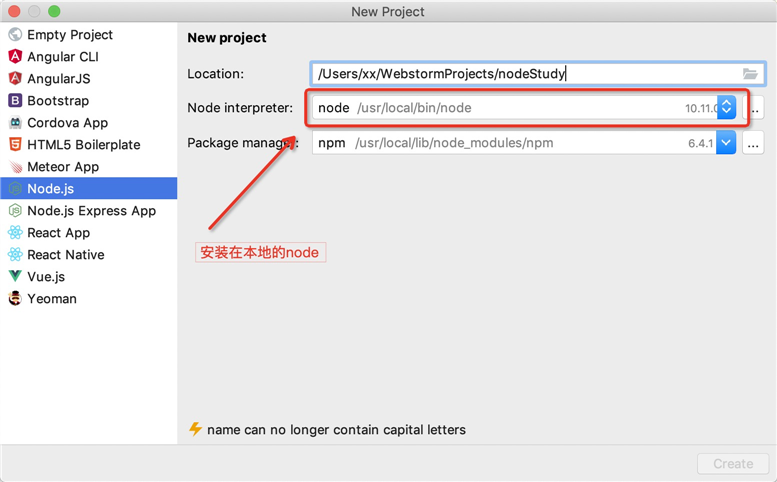Click the "Node interpreter:" label

(x=240, y=107)
